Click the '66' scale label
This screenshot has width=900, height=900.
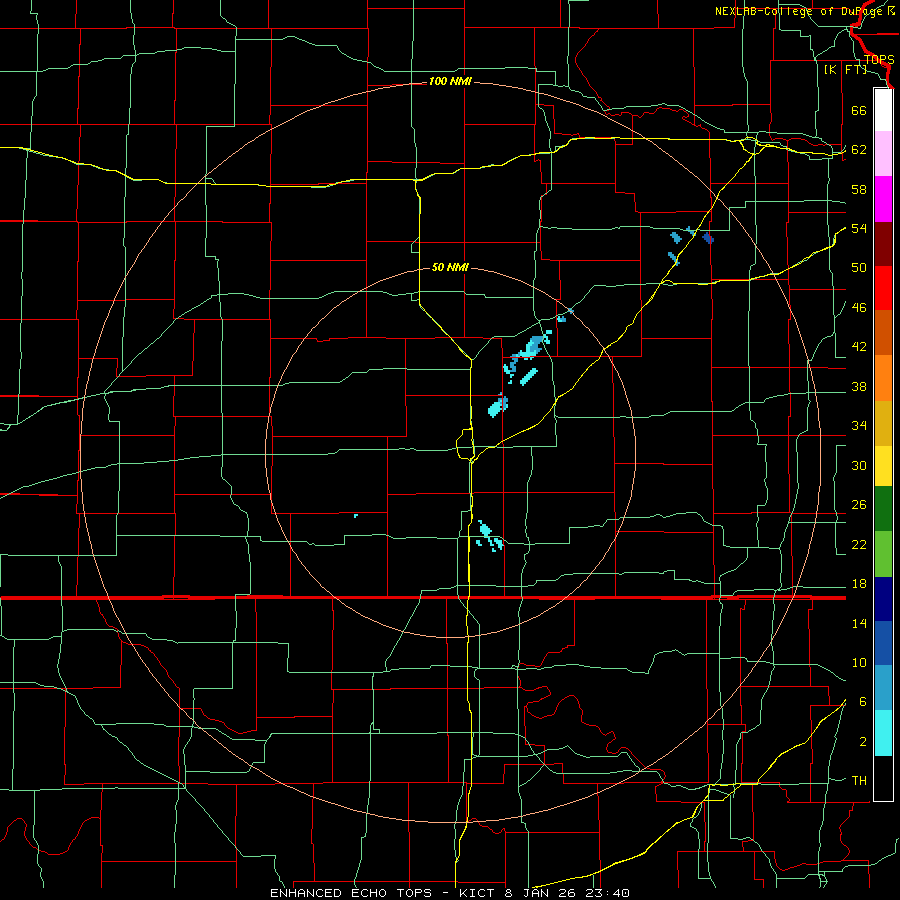[x=859, y=111]
